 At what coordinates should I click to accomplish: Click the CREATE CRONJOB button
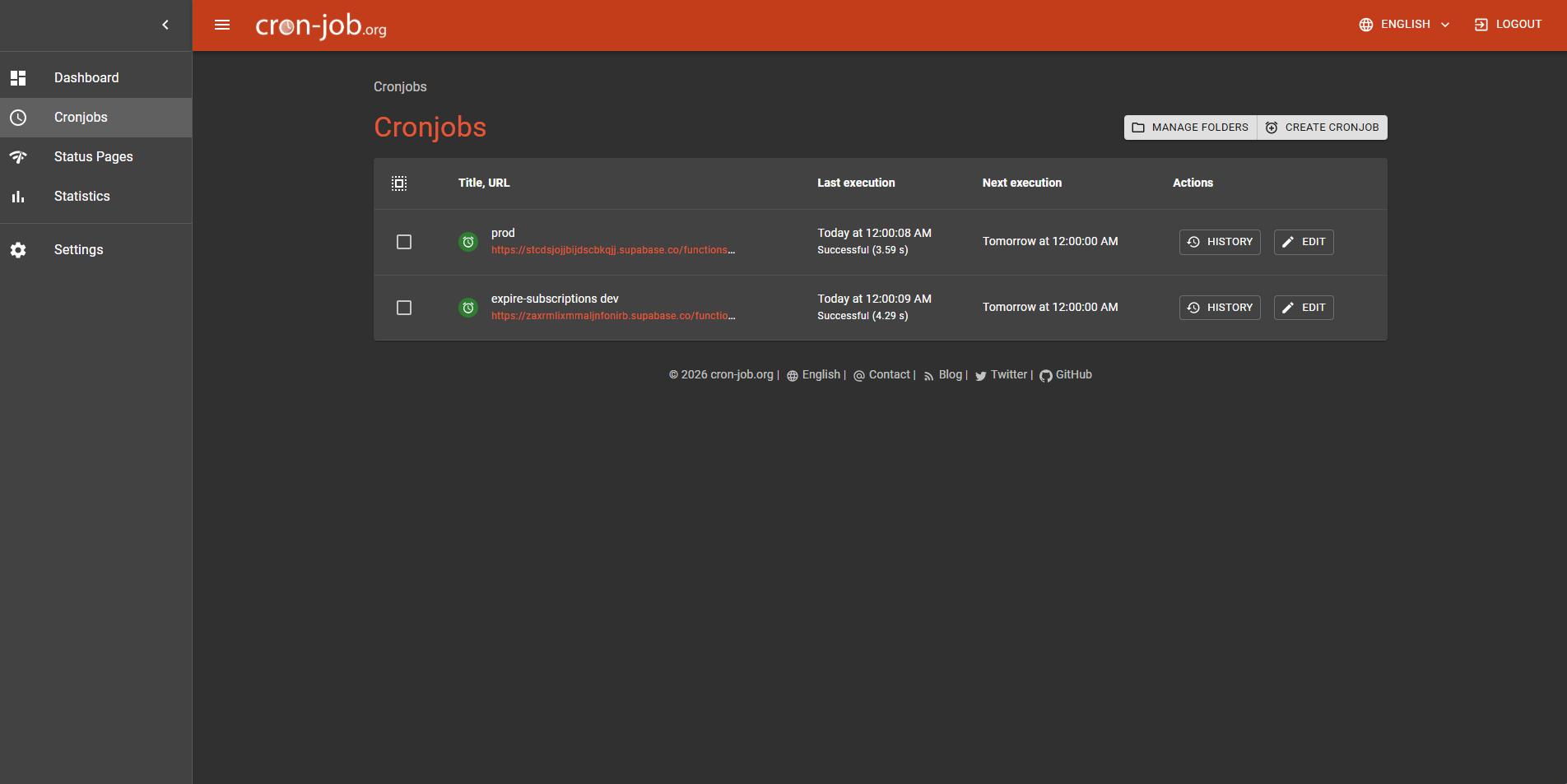pos(1323,128)
